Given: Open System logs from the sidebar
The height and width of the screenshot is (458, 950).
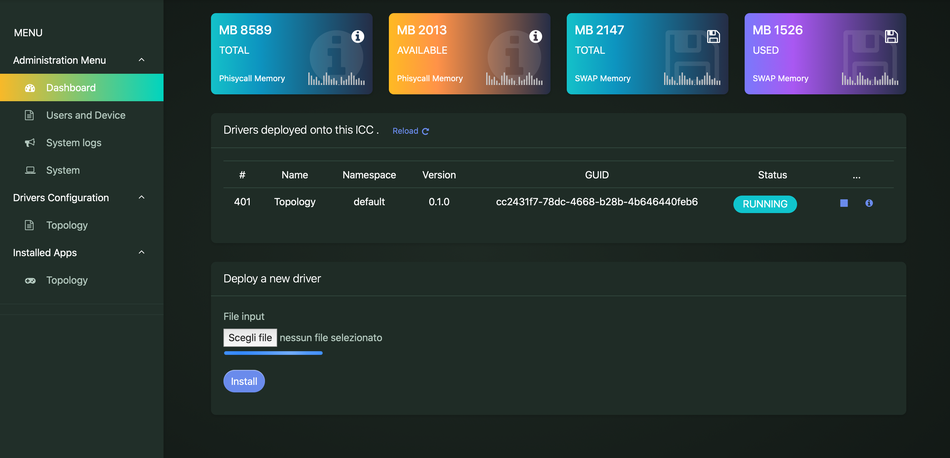Looking at the screenshot, I should click(74, 143).
